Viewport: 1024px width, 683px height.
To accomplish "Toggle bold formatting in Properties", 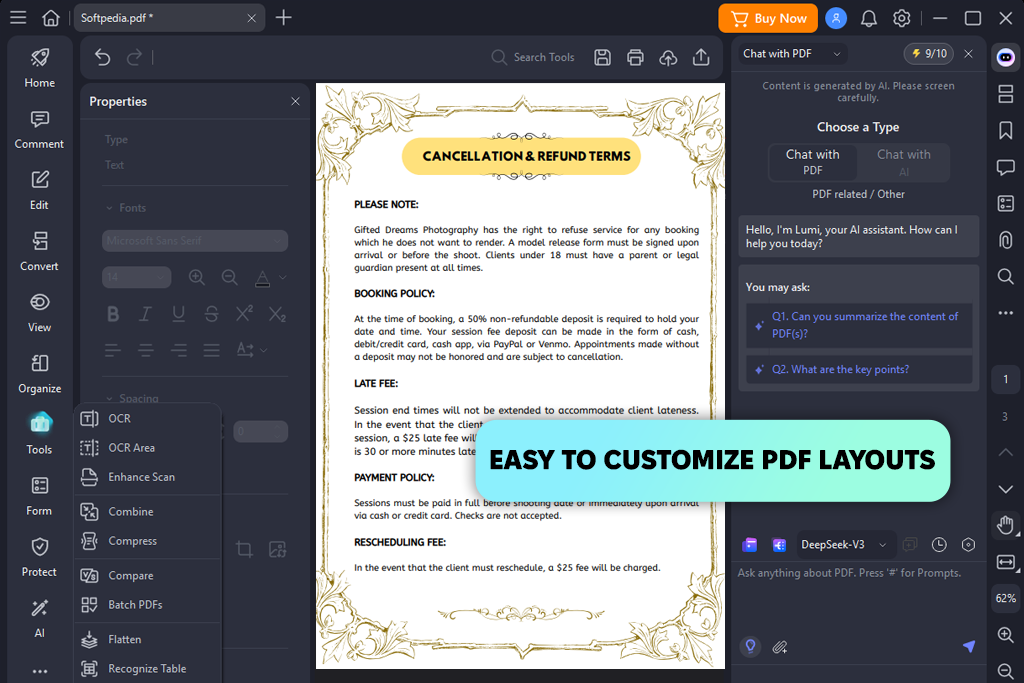I will click(x=113, y=314).
